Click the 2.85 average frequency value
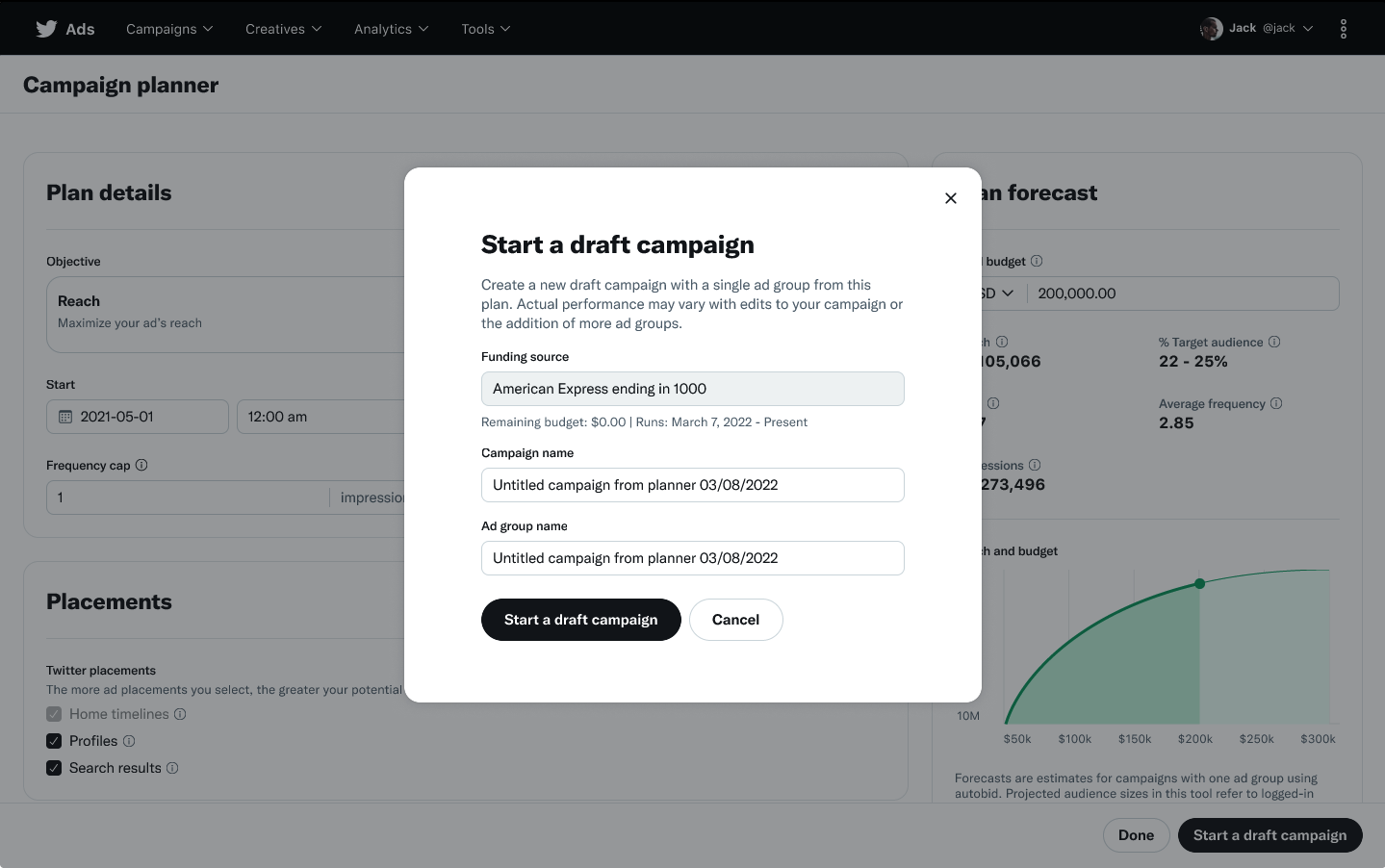This screenshot has width=1385, height=868. pyautogui.click(x=1176, y=423)
